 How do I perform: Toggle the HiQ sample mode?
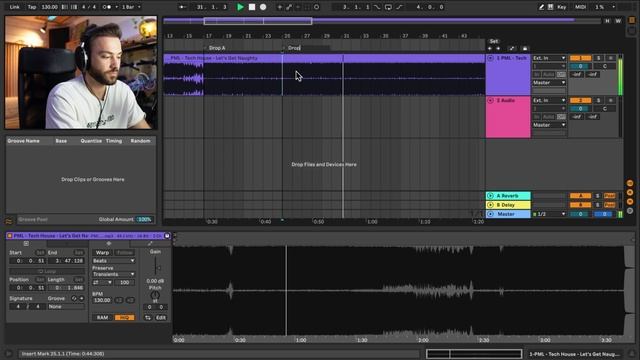click(x=124, y=318)
